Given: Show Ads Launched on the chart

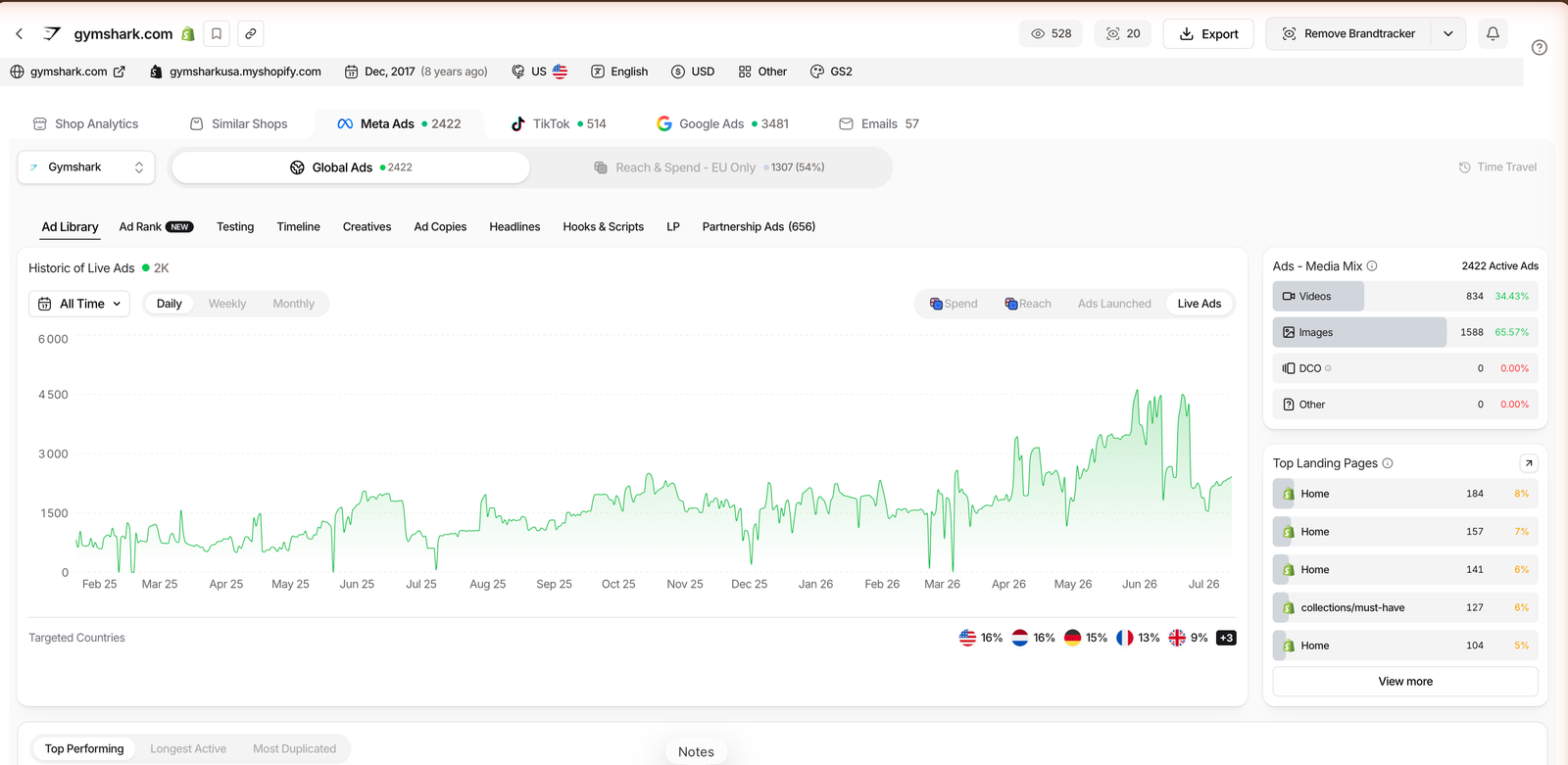Looking at the screenshot, I should point(1114,304).
